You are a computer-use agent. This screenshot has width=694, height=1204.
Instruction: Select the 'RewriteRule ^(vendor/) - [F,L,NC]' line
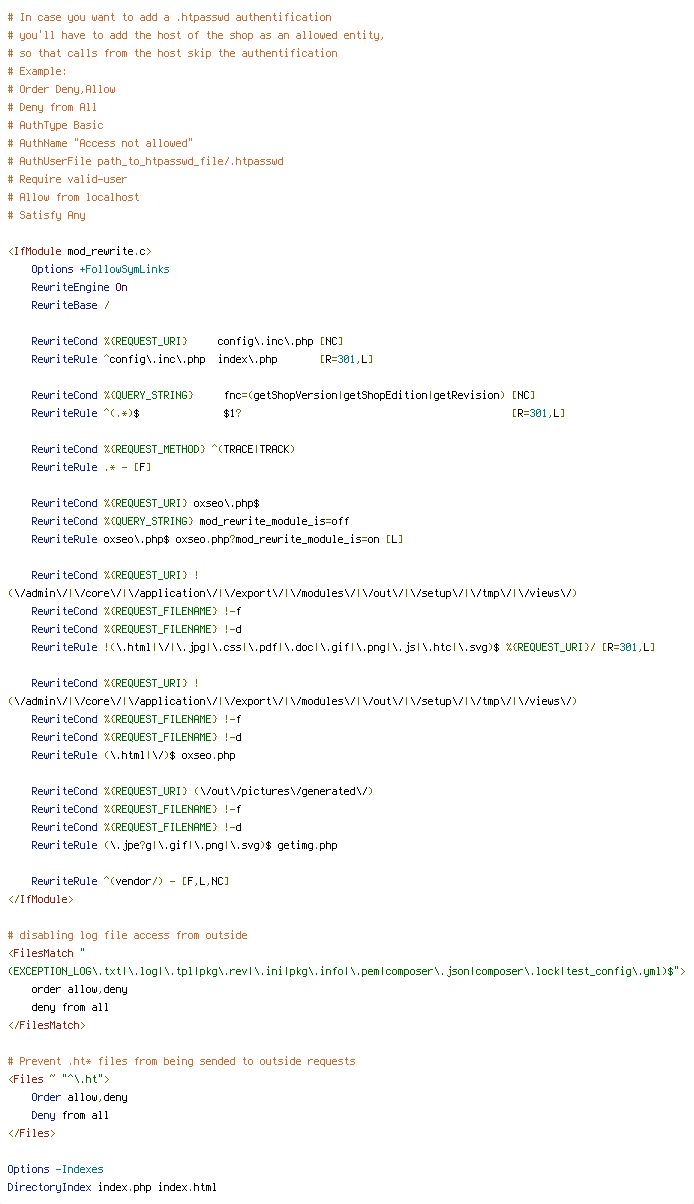130,881
